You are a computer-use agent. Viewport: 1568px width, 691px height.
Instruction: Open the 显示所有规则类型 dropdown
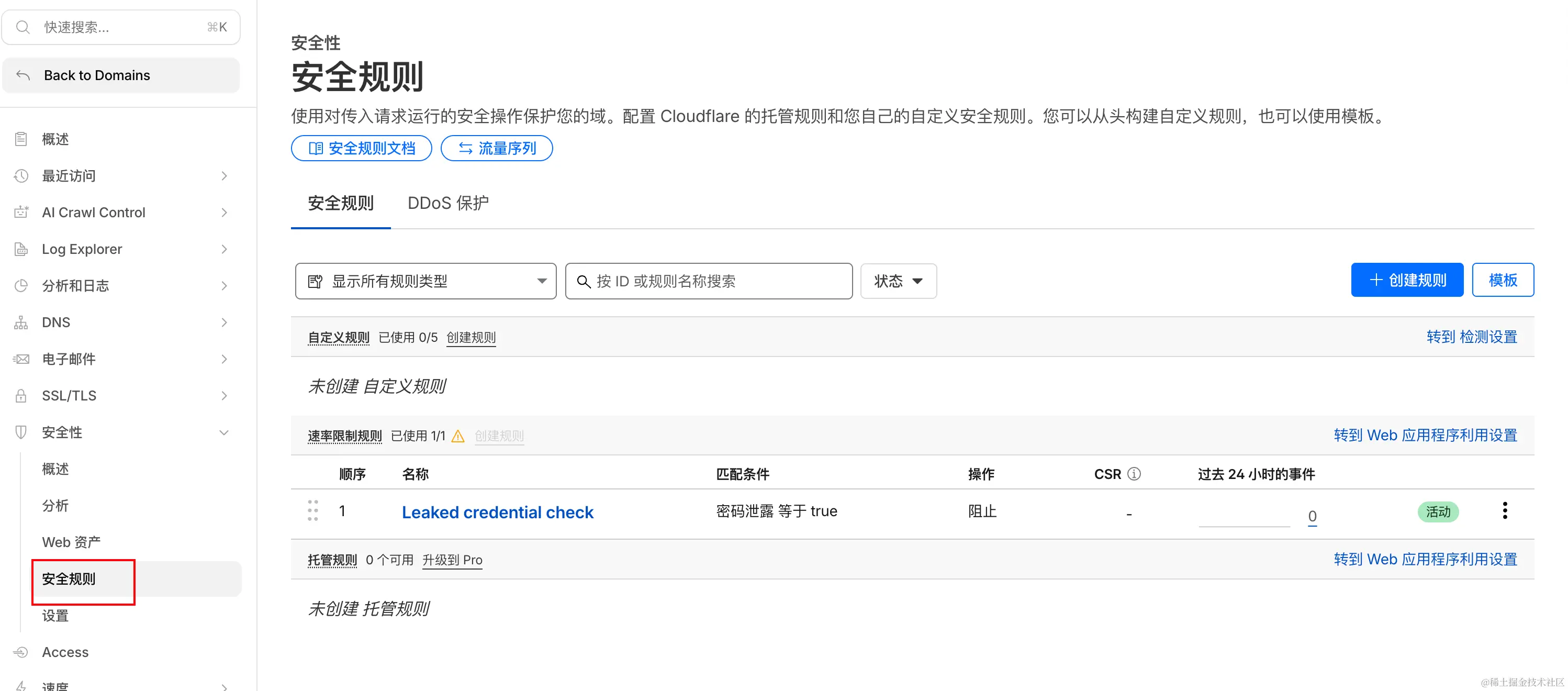(x=425, y=281)
